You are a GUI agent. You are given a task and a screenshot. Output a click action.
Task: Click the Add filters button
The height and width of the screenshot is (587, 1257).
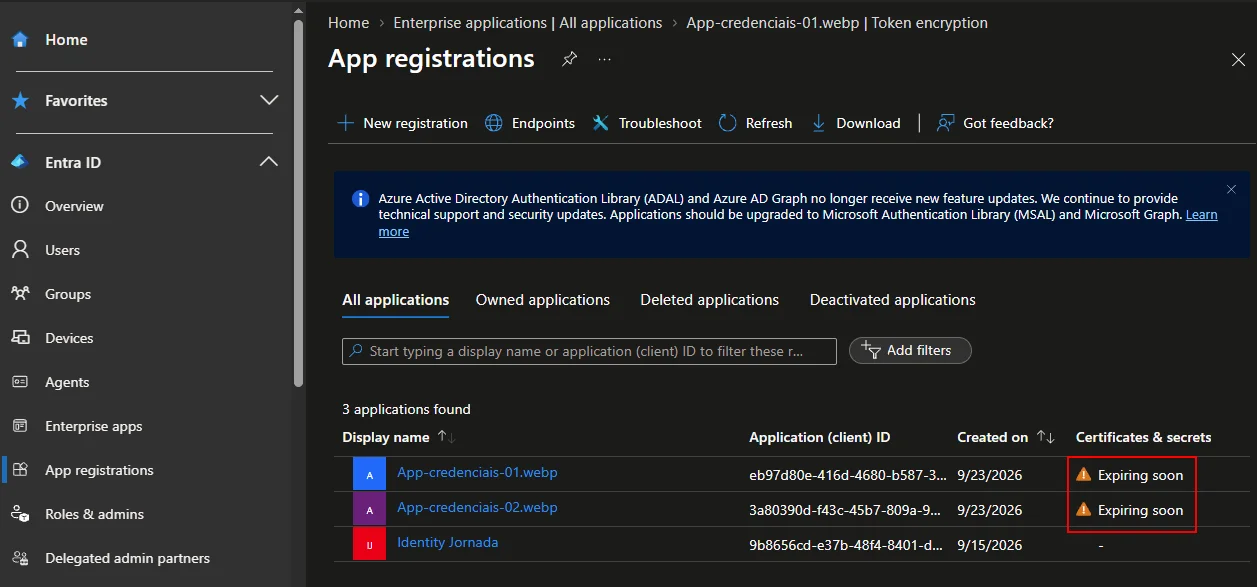(x=910, y=351)
